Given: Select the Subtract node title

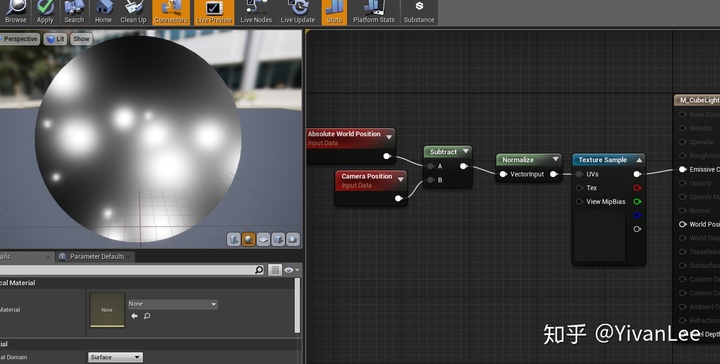Looking at the screenshot, I should coord(443,151).
